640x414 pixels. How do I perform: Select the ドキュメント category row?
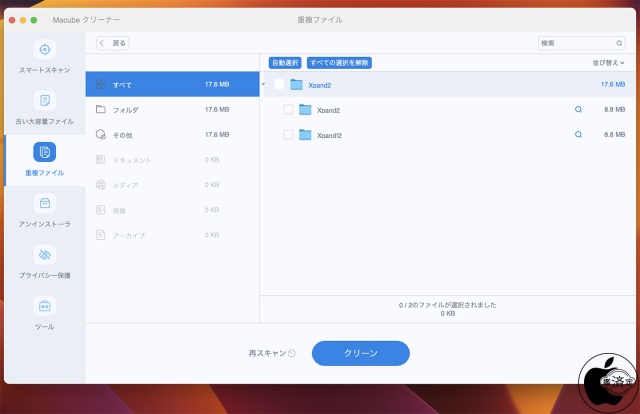click(x=172, y=160)
